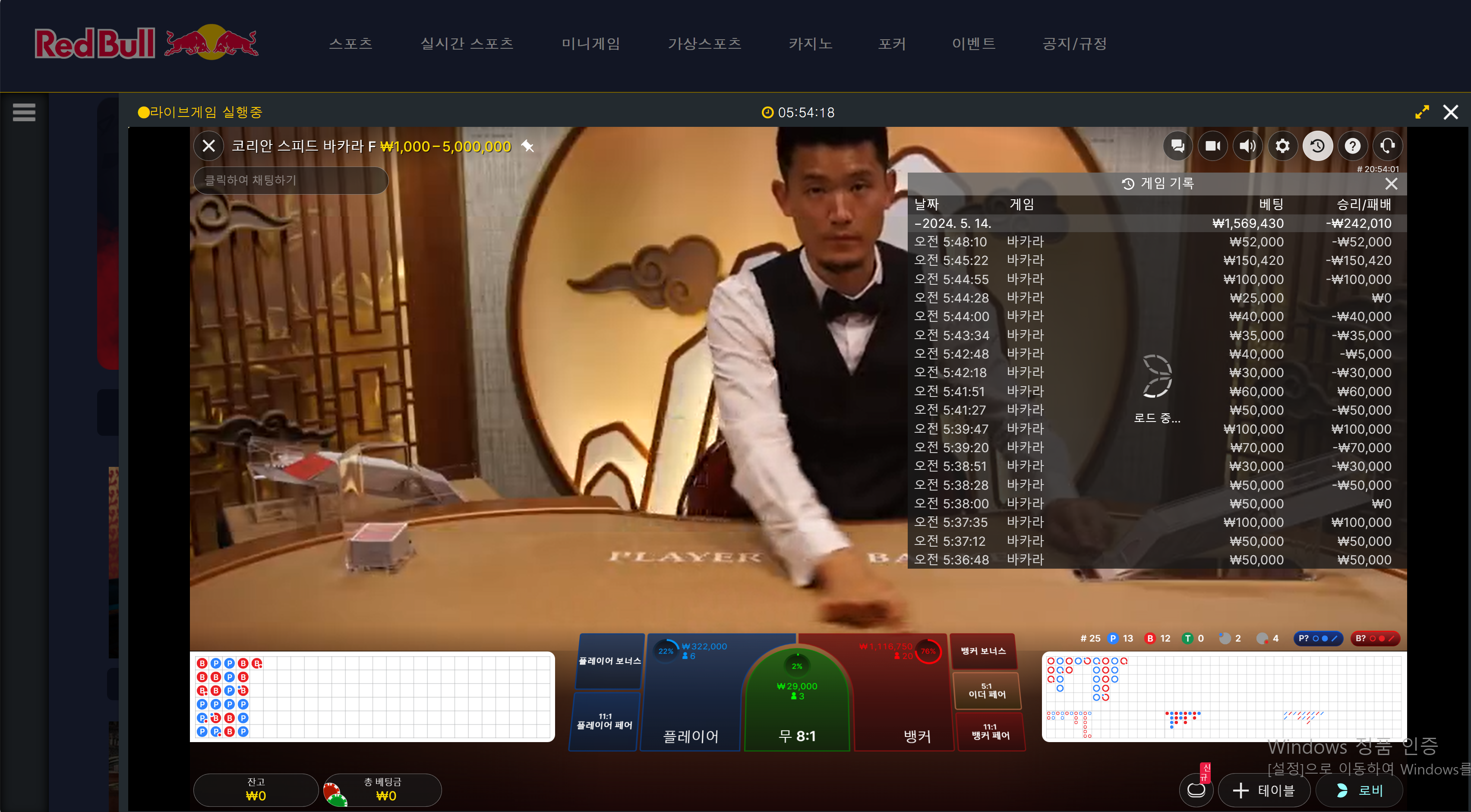Expand game to fullscreen arrows icon
The height and width of the screenshot is (812, 1471).
(1422, 112)
